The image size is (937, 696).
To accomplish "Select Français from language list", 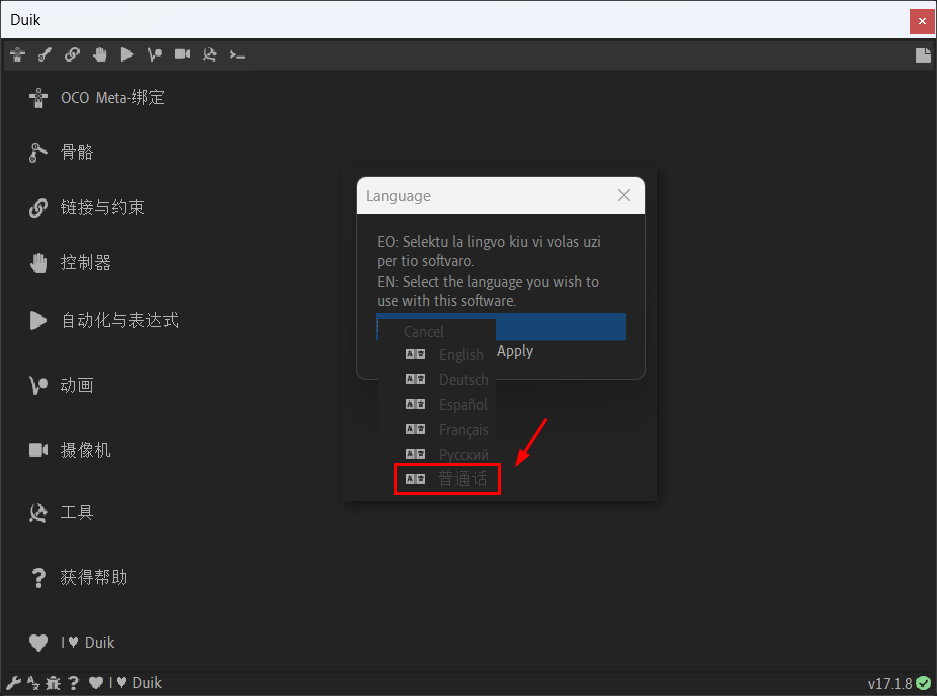I will point(448,430).
